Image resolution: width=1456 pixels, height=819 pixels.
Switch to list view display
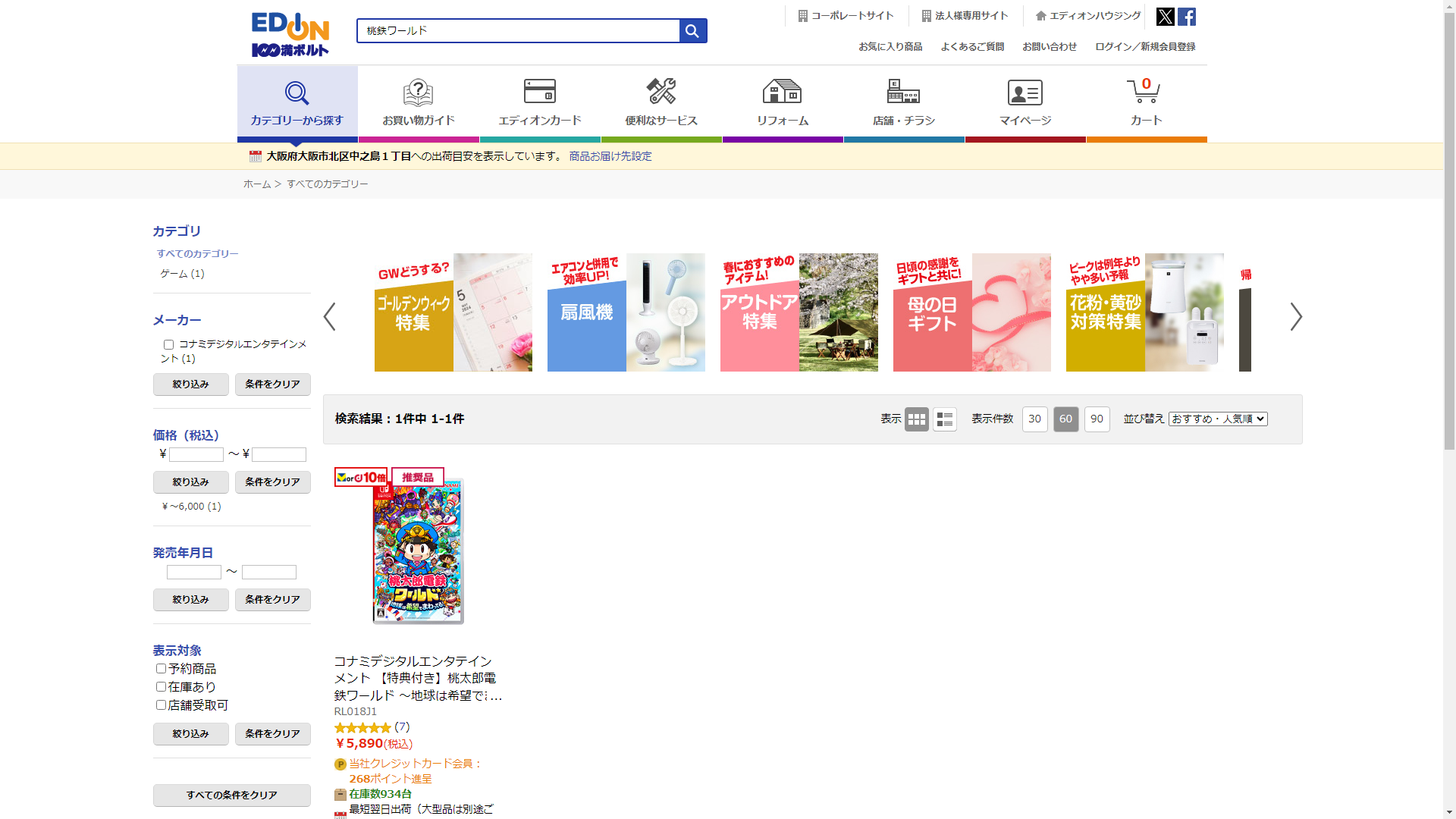pos(944,419)
